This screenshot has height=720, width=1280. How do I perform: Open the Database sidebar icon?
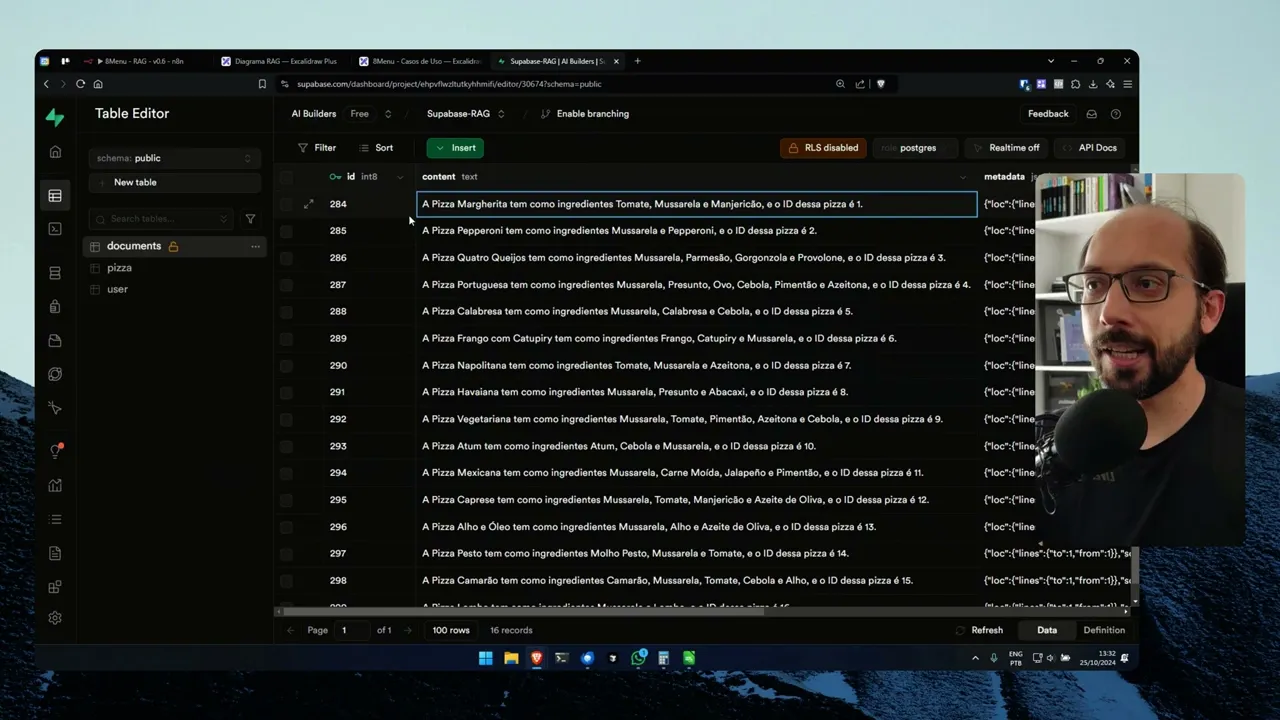point(55,273)
